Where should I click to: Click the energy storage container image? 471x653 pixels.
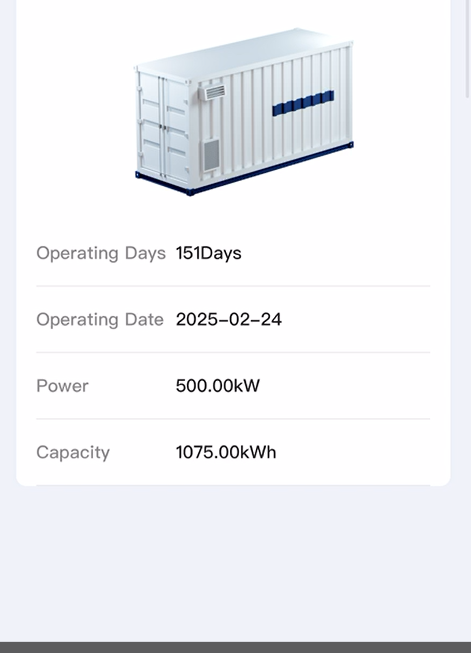(x=244, y=112)
